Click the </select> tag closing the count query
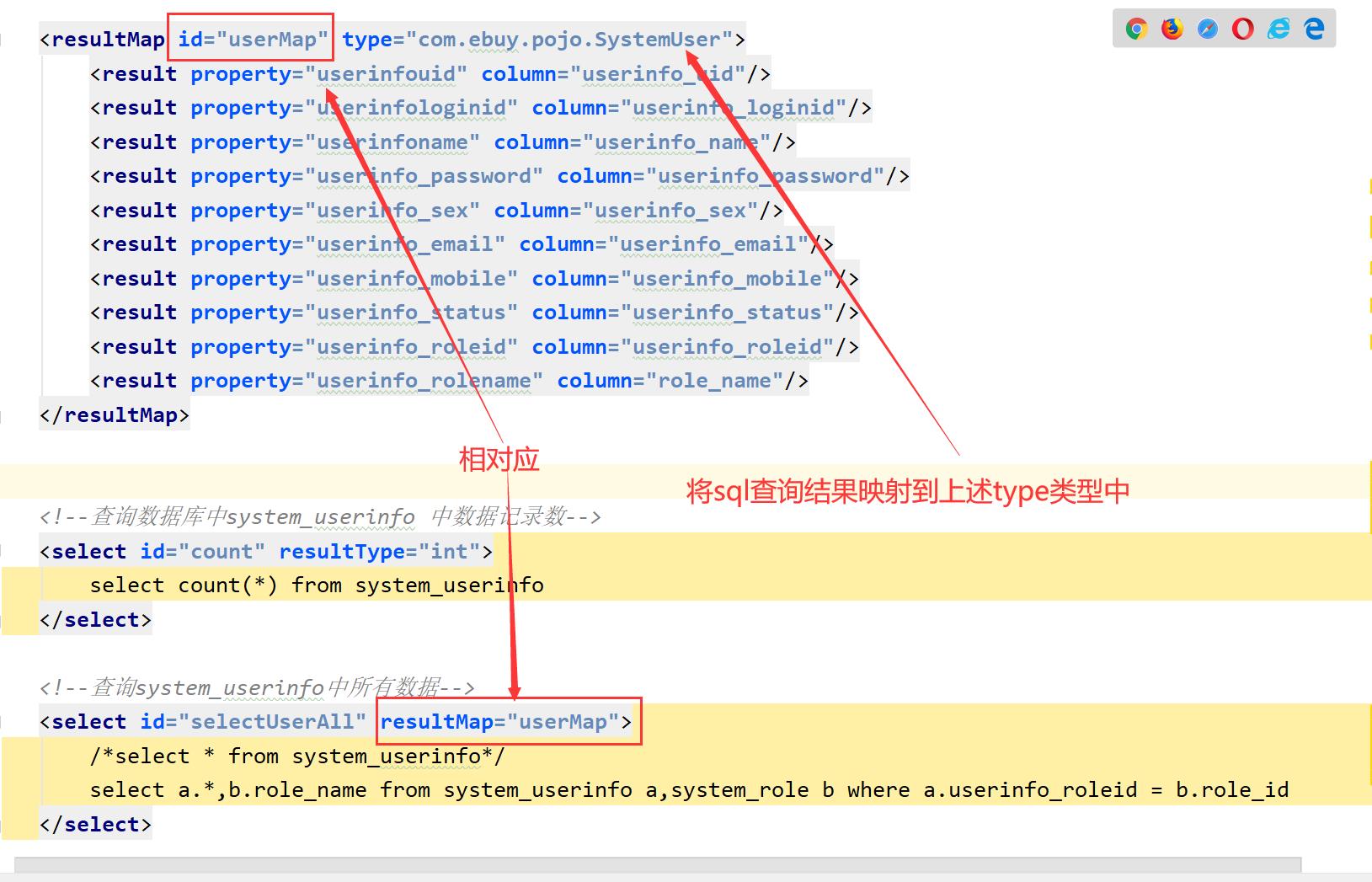The image size is (1372, 882). 95,620
